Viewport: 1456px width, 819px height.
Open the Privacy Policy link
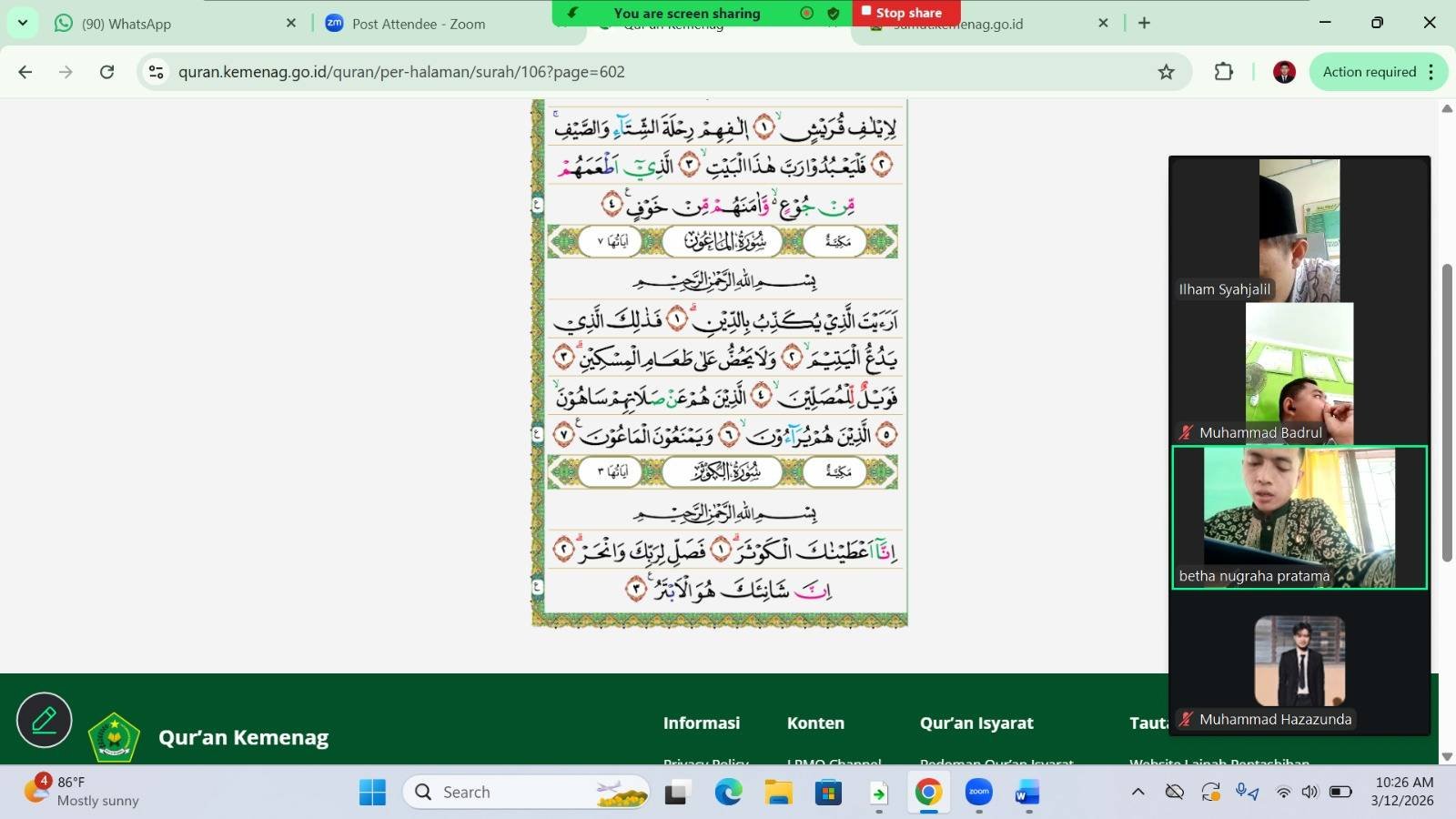(x=706, y=763)
